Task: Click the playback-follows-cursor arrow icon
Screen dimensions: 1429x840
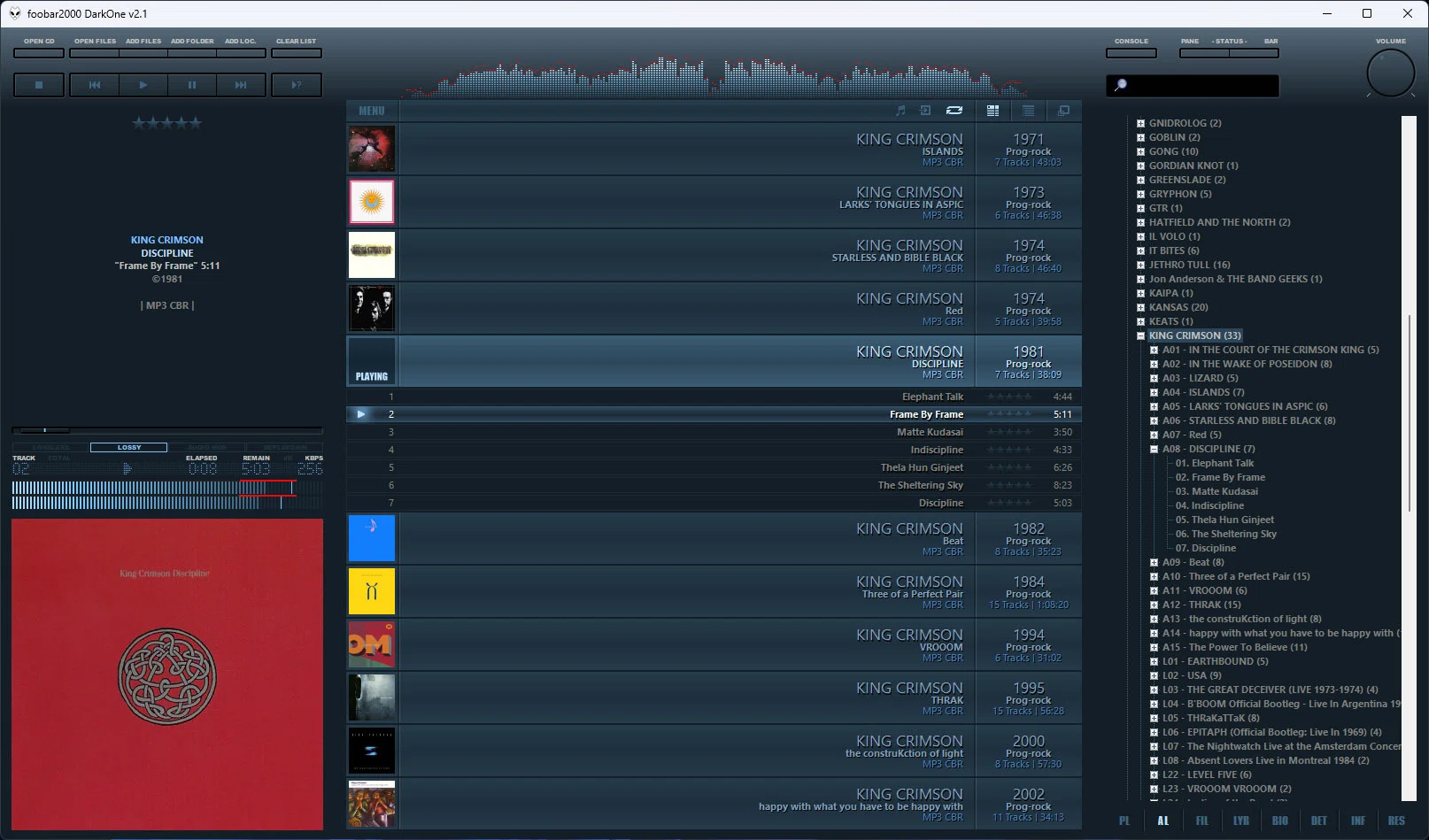Action: 925,111
